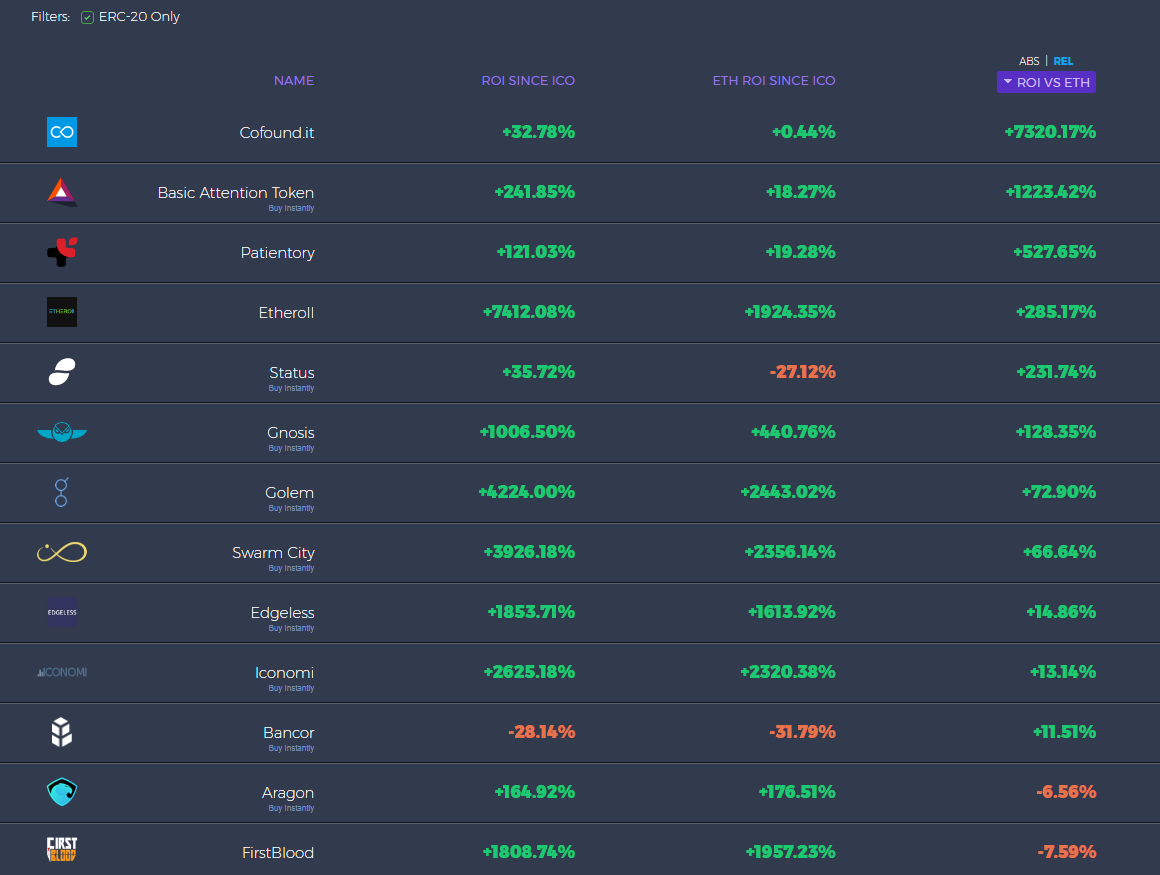Click the -6.56% Aragon ROI vs ETH value
The height and width of the screenshot is (875, 1160).
pos(1066,791)
